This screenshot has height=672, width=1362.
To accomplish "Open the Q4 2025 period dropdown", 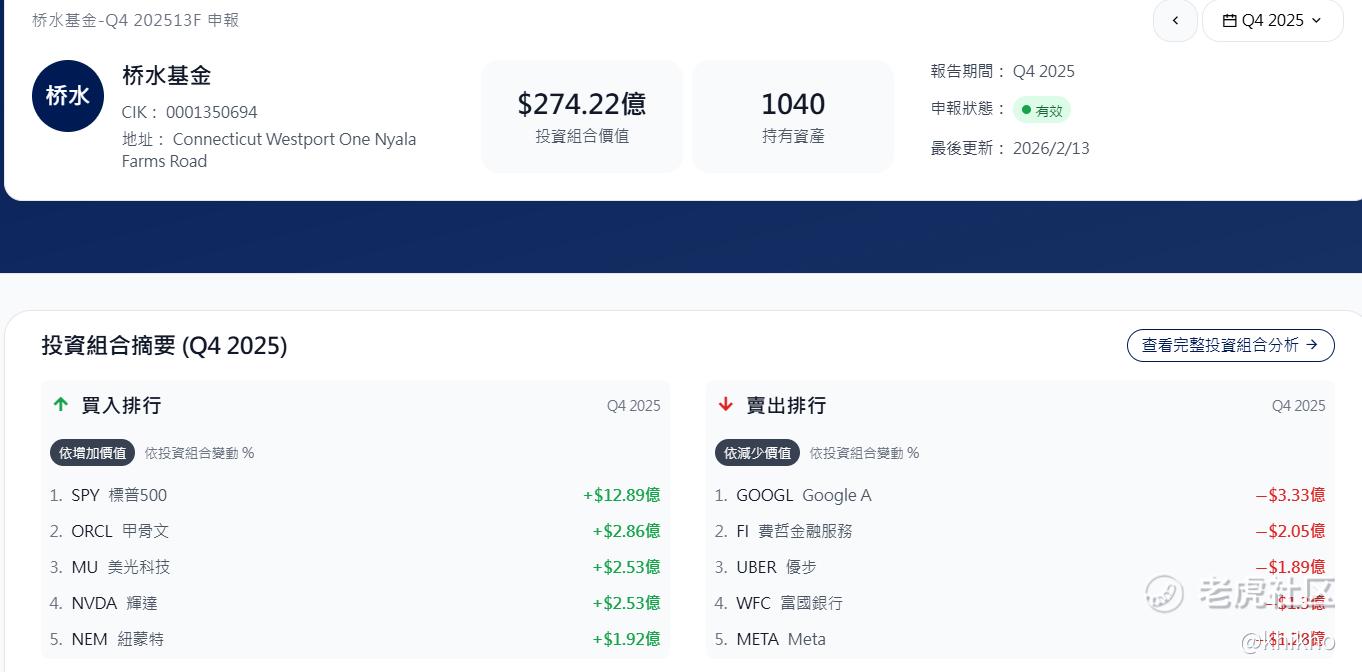I will [x=1272, y=20].
